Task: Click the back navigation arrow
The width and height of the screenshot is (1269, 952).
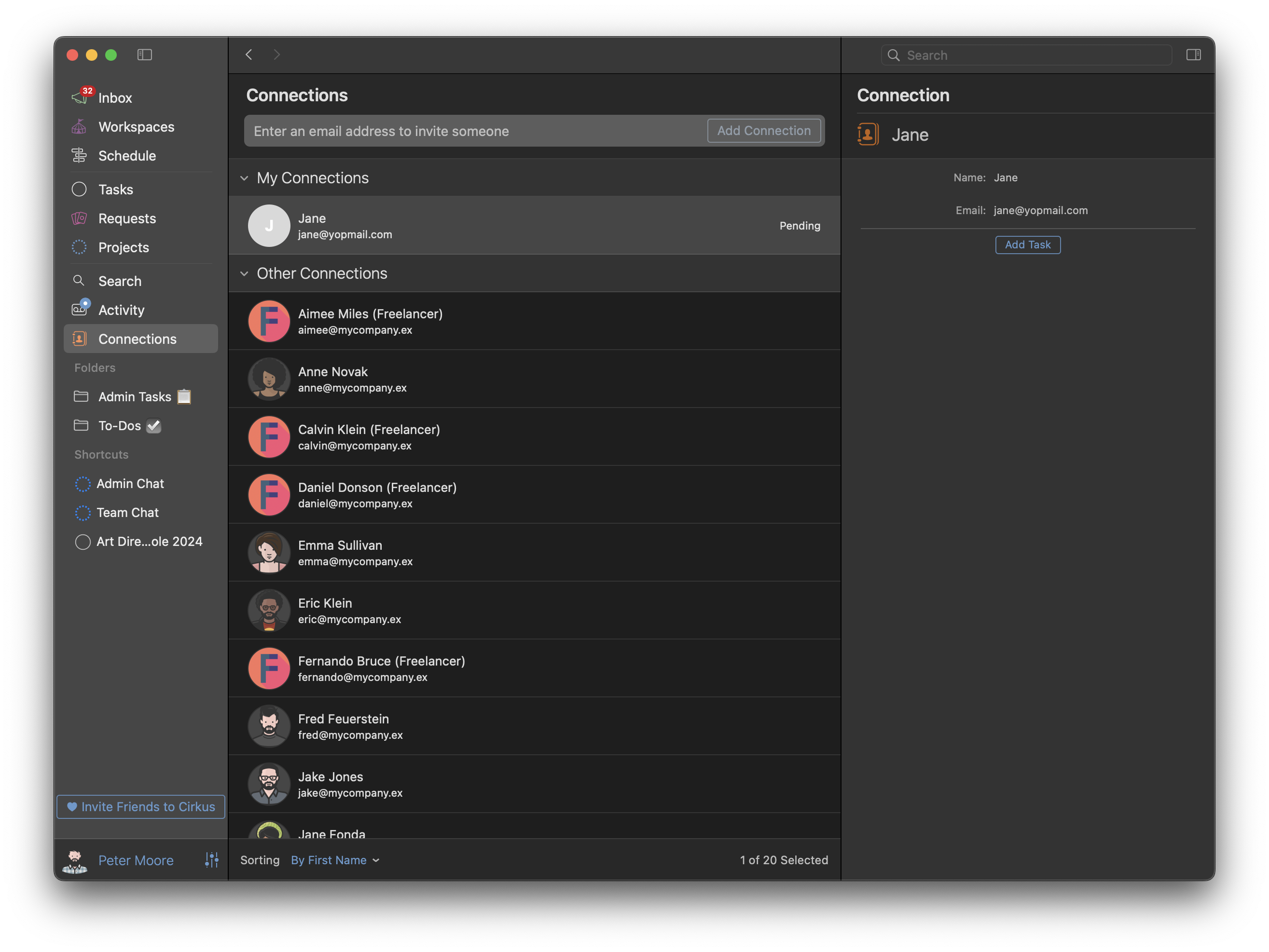Action: coord(249,54)
